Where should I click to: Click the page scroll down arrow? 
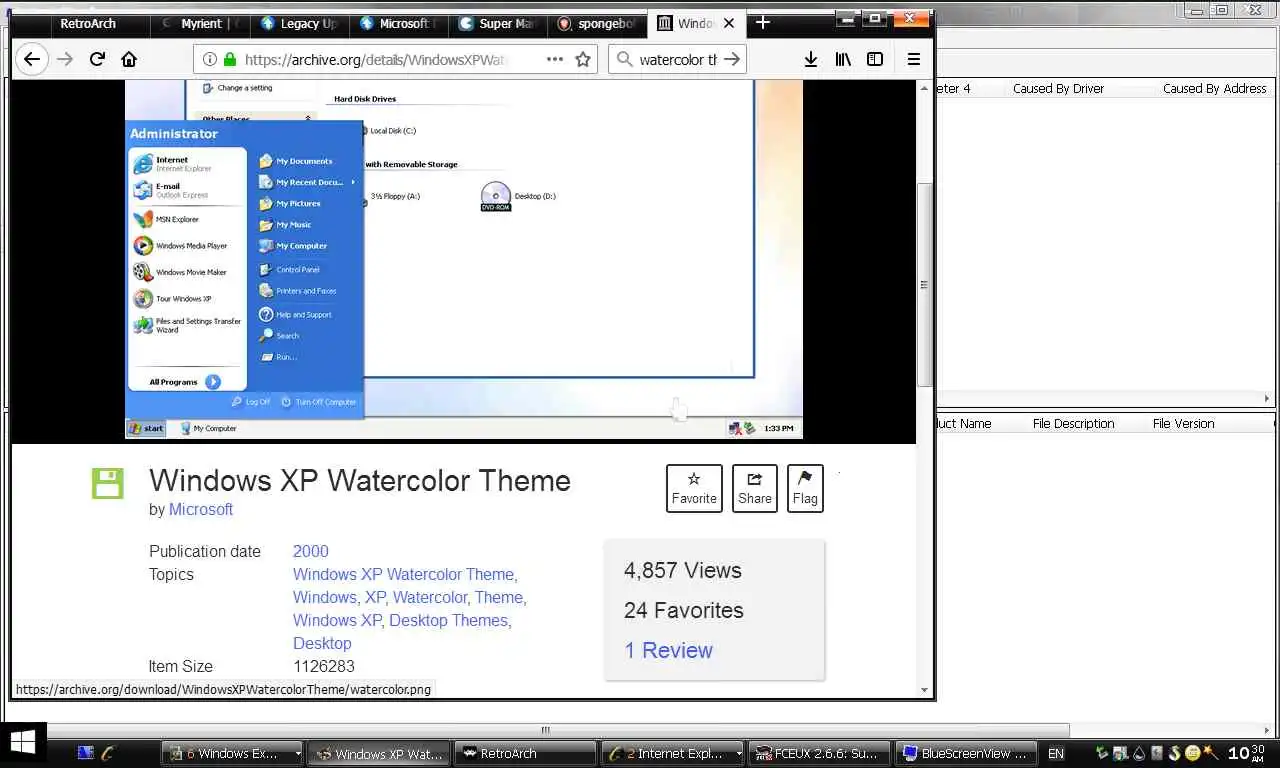coord(925,689)
